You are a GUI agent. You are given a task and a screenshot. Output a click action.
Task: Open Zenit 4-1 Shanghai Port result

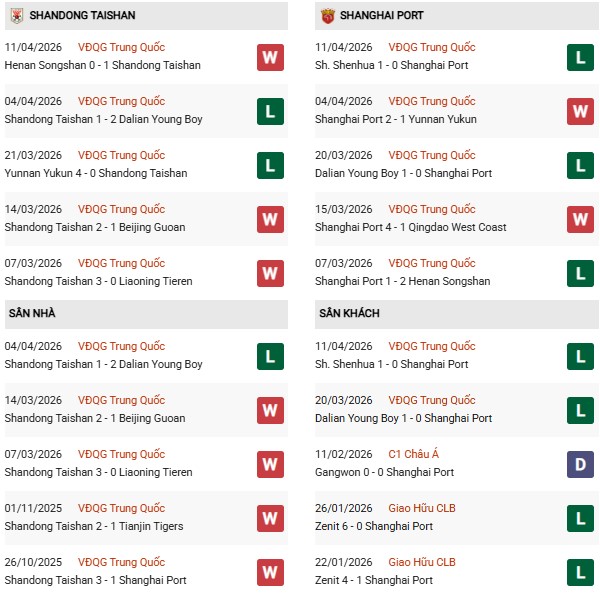[x=374, y=580]
